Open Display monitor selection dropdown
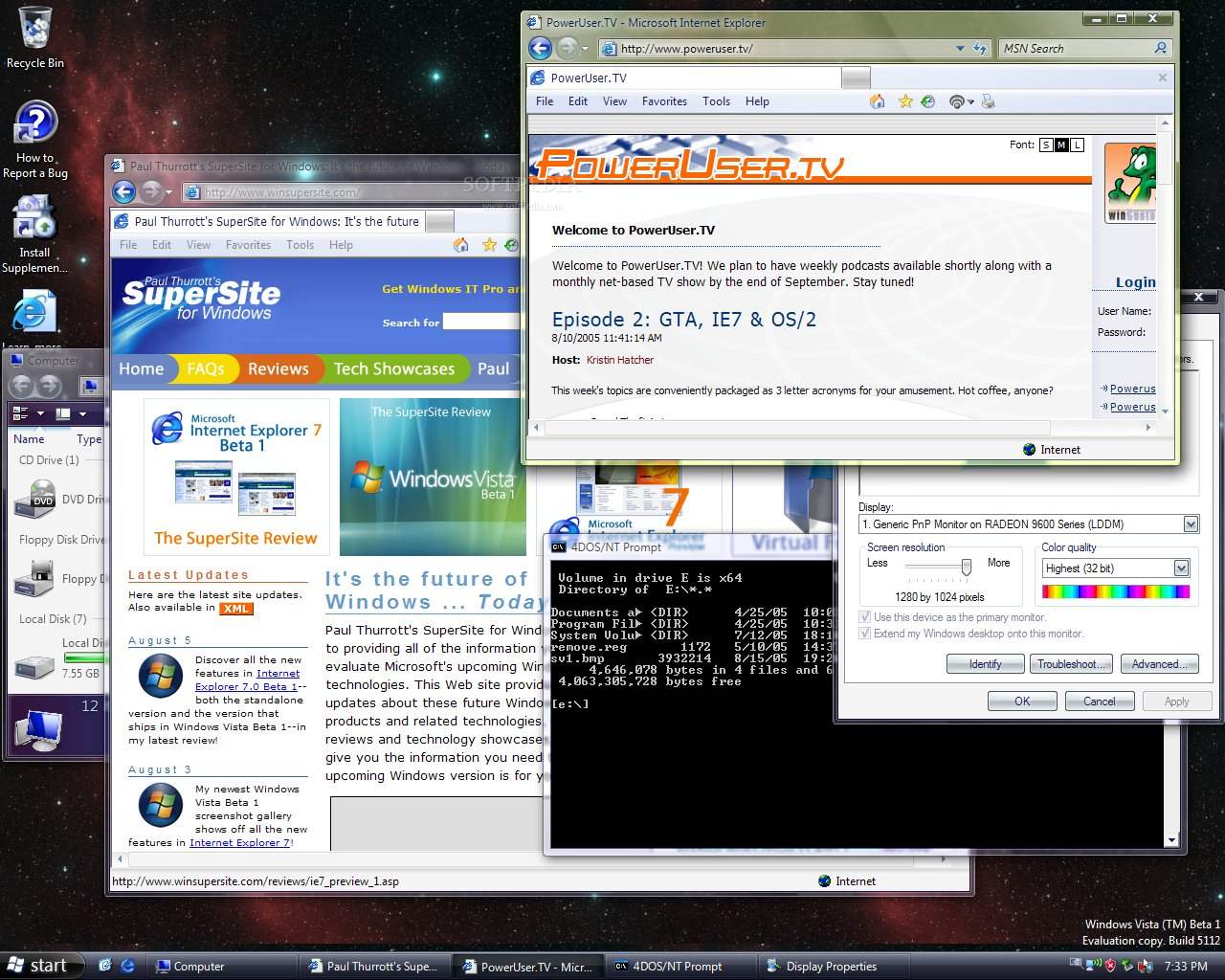Image resolution: width=1225 pixels, height=980 pixels. 1191,523
